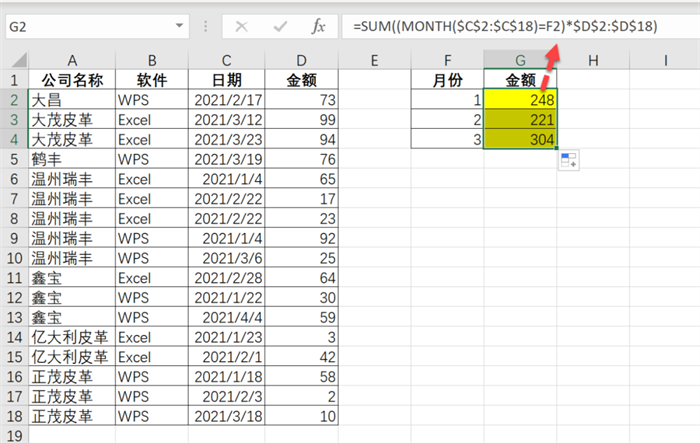Click yellow cell G2 with value 248
Image resolution: width=700 pixels, height=443 pixels.
pos(520,100)
